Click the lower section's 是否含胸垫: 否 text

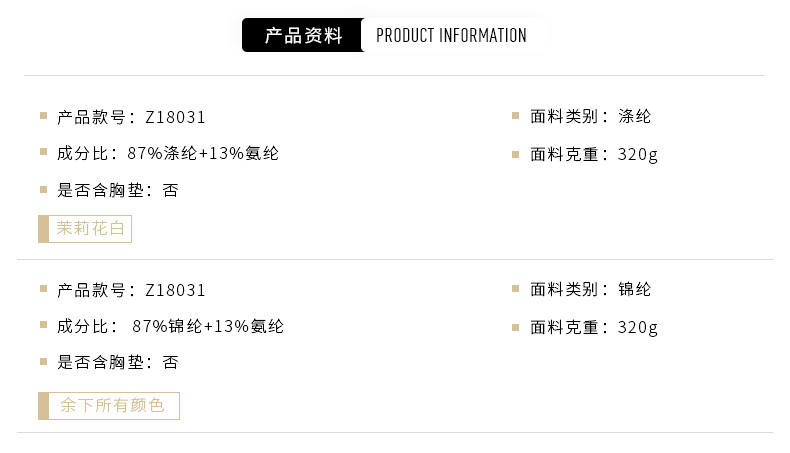[x=118, y=362]
